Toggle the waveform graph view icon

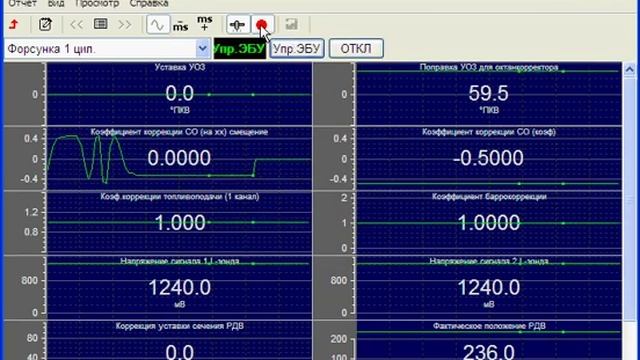[158, 24]
